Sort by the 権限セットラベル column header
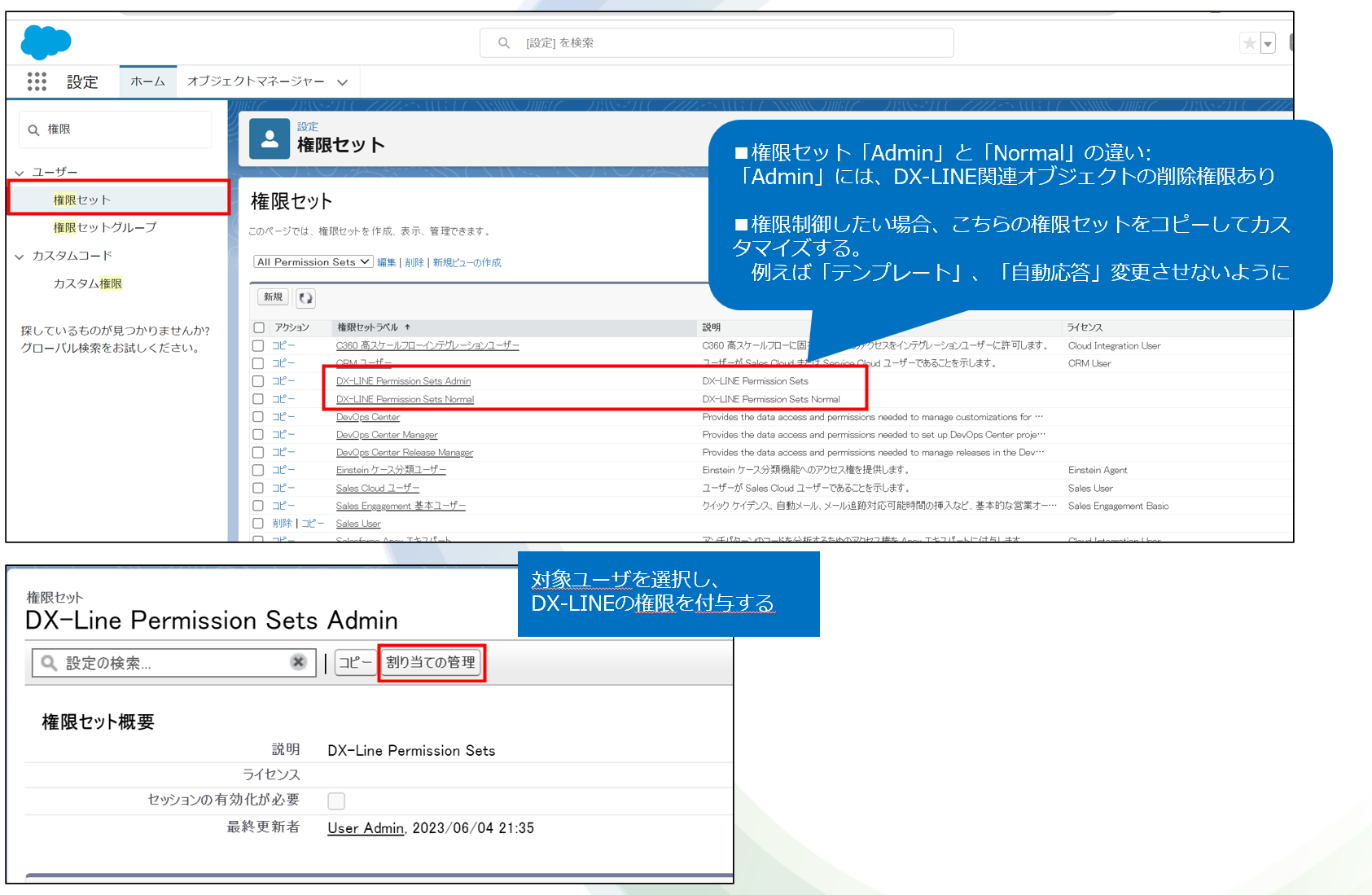The width and height of the screenshot is (1372, 895). pos(368,327)
